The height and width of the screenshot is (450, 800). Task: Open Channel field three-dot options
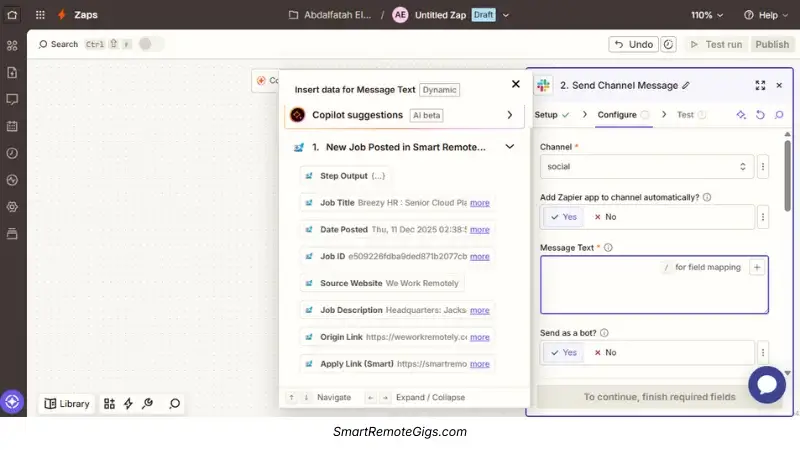pyautogui.click(x=763, y=166)
